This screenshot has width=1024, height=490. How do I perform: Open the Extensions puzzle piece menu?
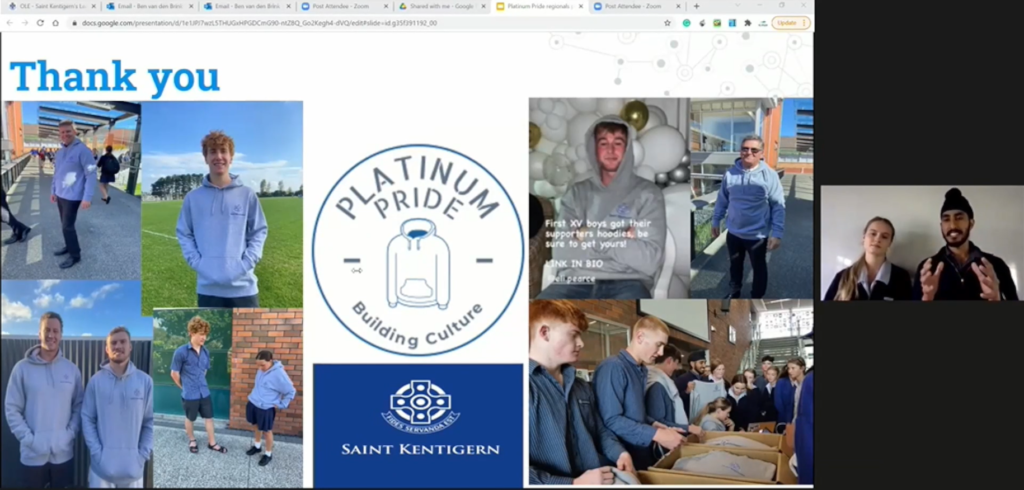747,22
